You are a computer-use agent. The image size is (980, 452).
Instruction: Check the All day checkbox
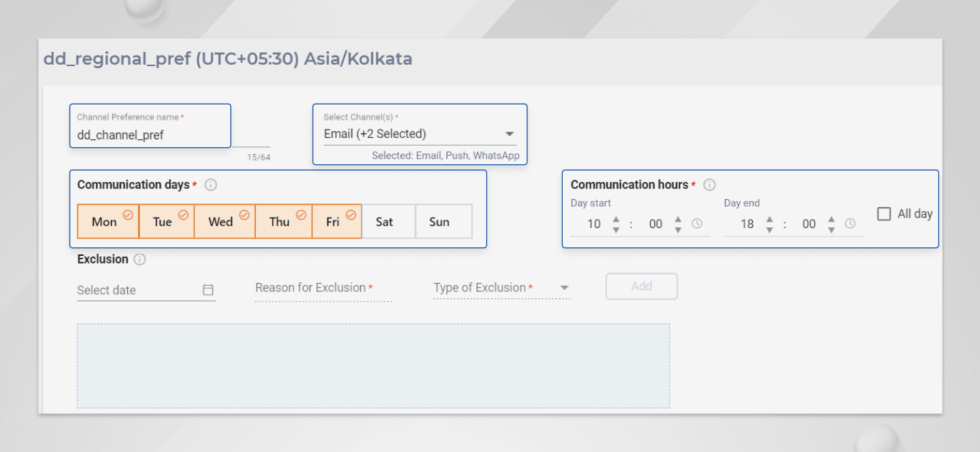click(884, 214)
